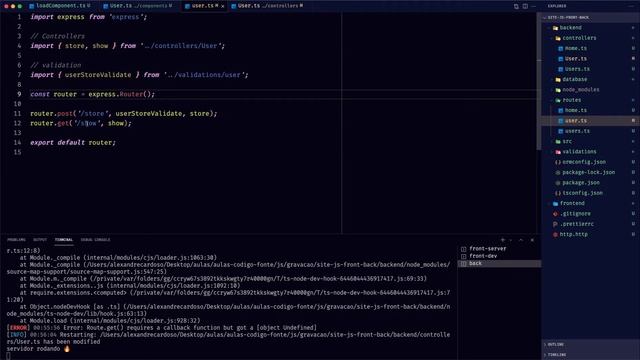Open home.ts under routes
This screenshot has height=360, width=640.
coord(591,110)
